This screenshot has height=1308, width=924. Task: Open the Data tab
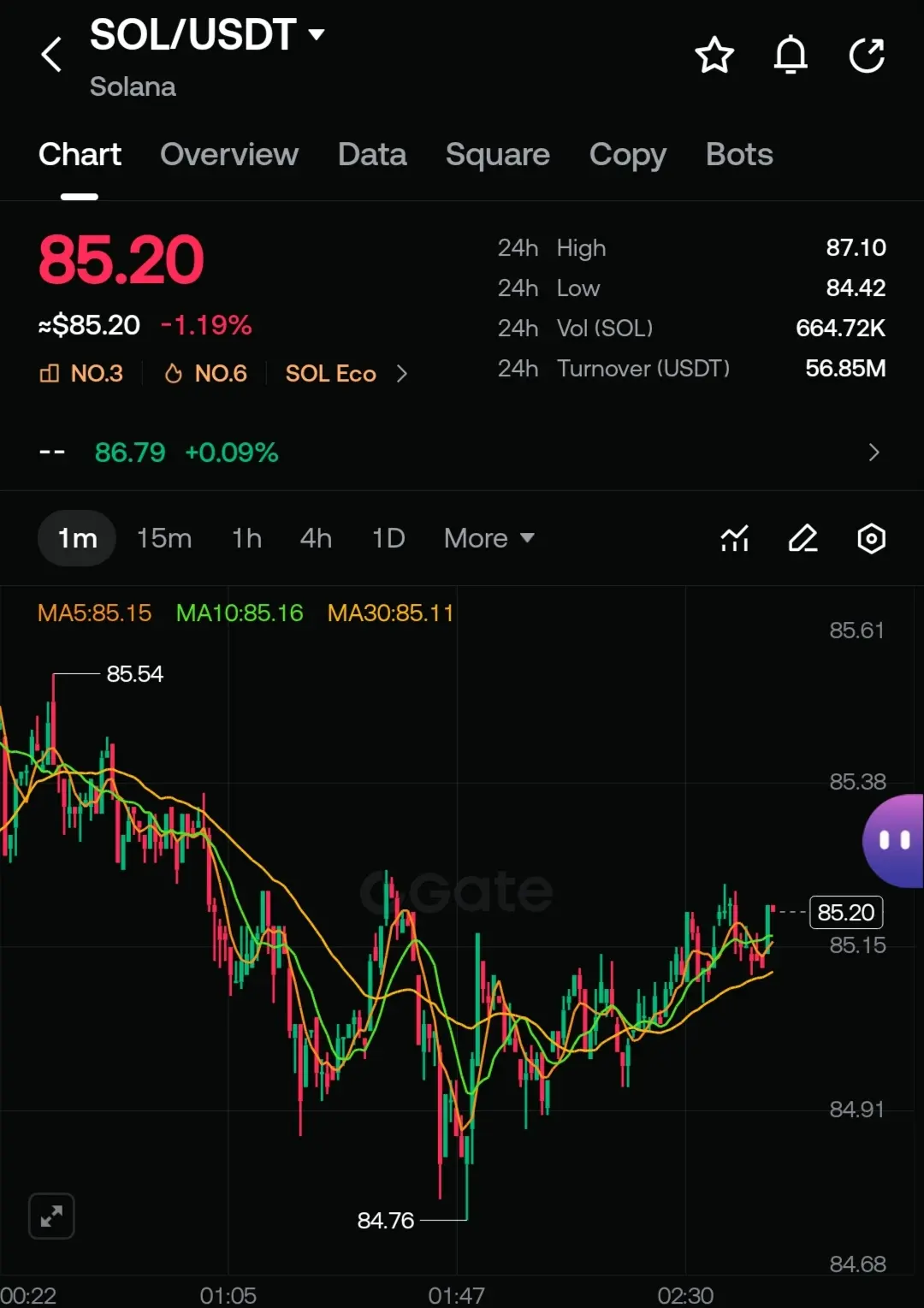pos(372,155)
